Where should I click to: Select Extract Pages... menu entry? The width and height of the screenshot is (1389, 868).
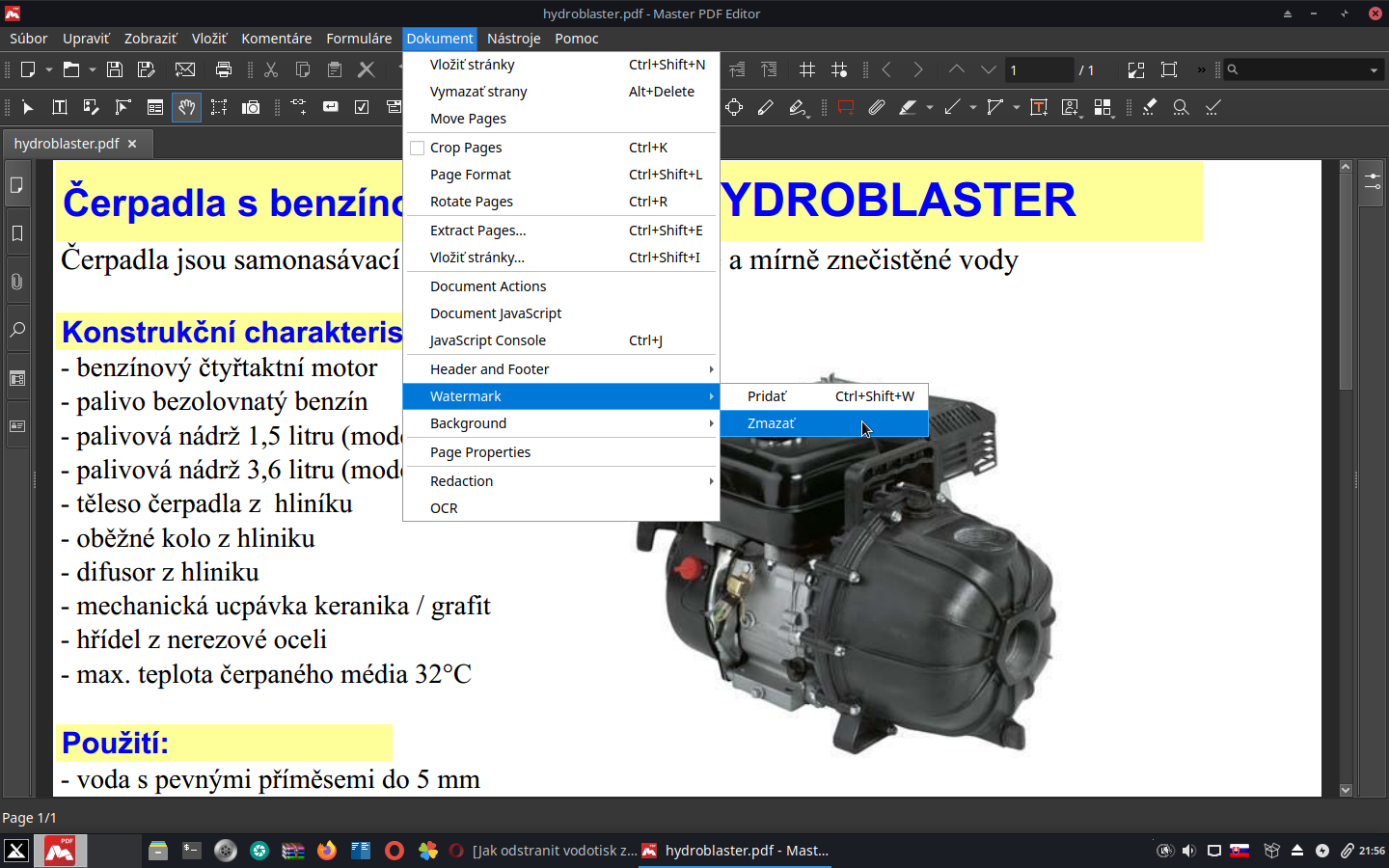coord(561,231)
